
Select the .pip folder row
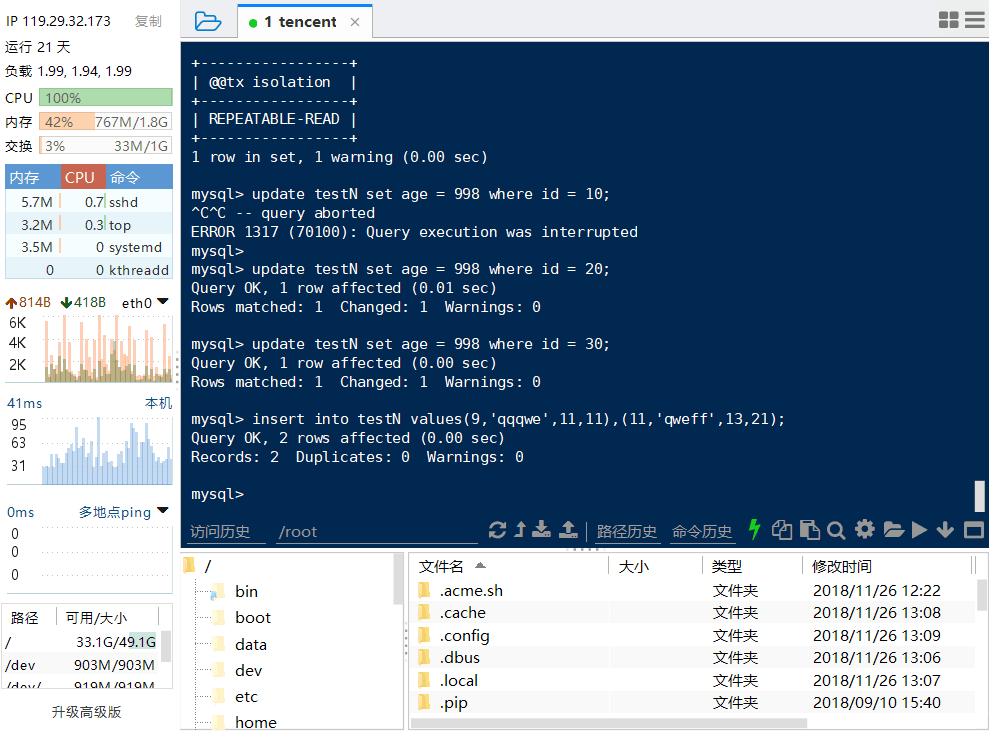pos(694,702)
